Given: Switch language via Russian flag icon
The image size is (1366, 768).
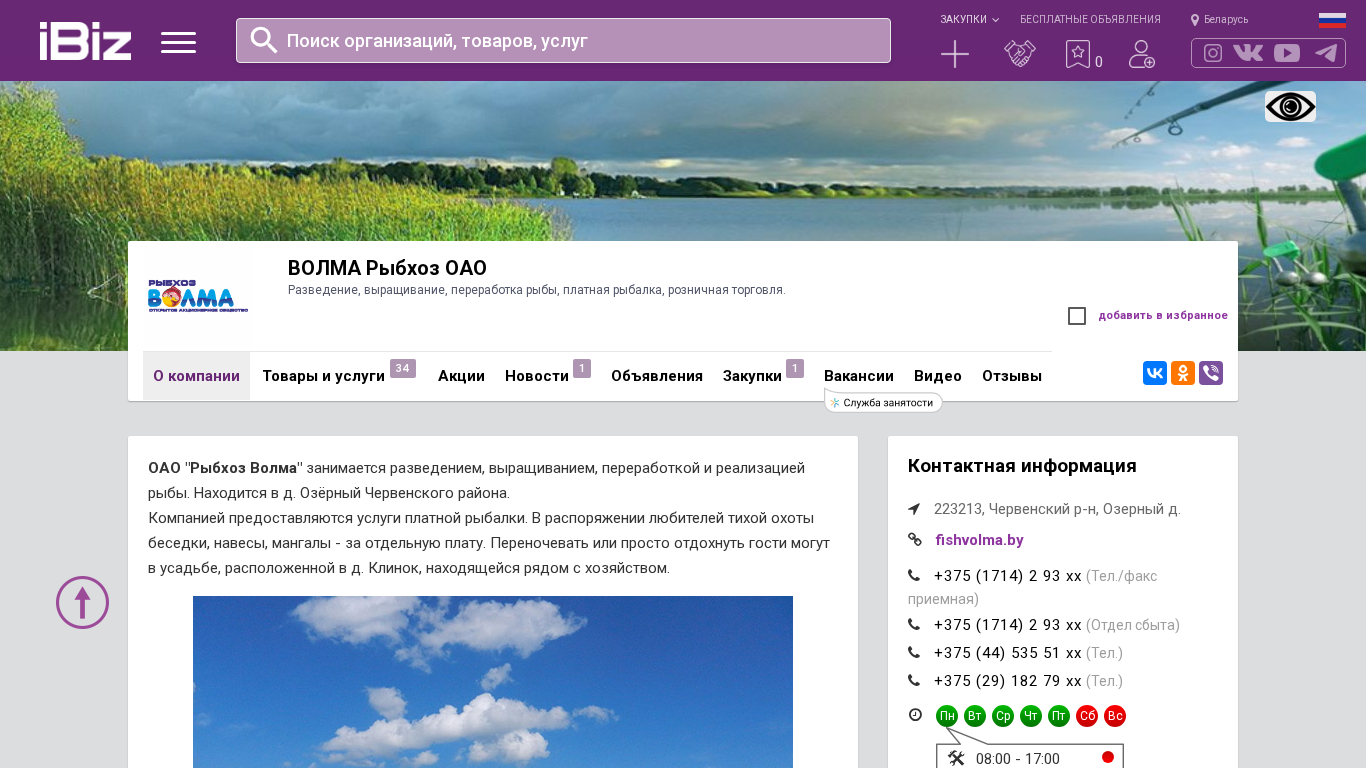Looking at the screenshot, I should [1332, 20].
